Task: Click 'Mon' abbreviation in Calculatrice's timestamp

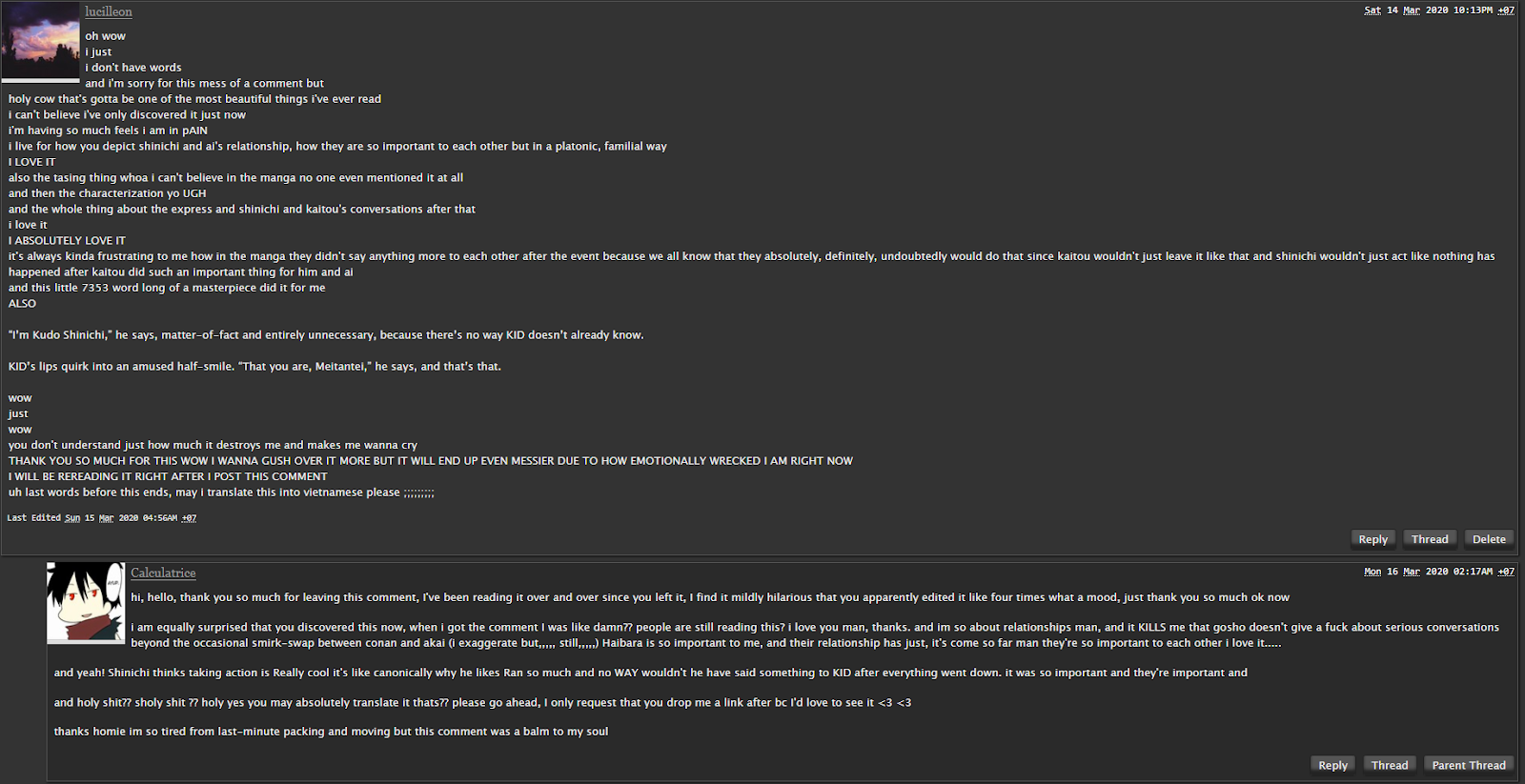Action: pos(1372,572)
